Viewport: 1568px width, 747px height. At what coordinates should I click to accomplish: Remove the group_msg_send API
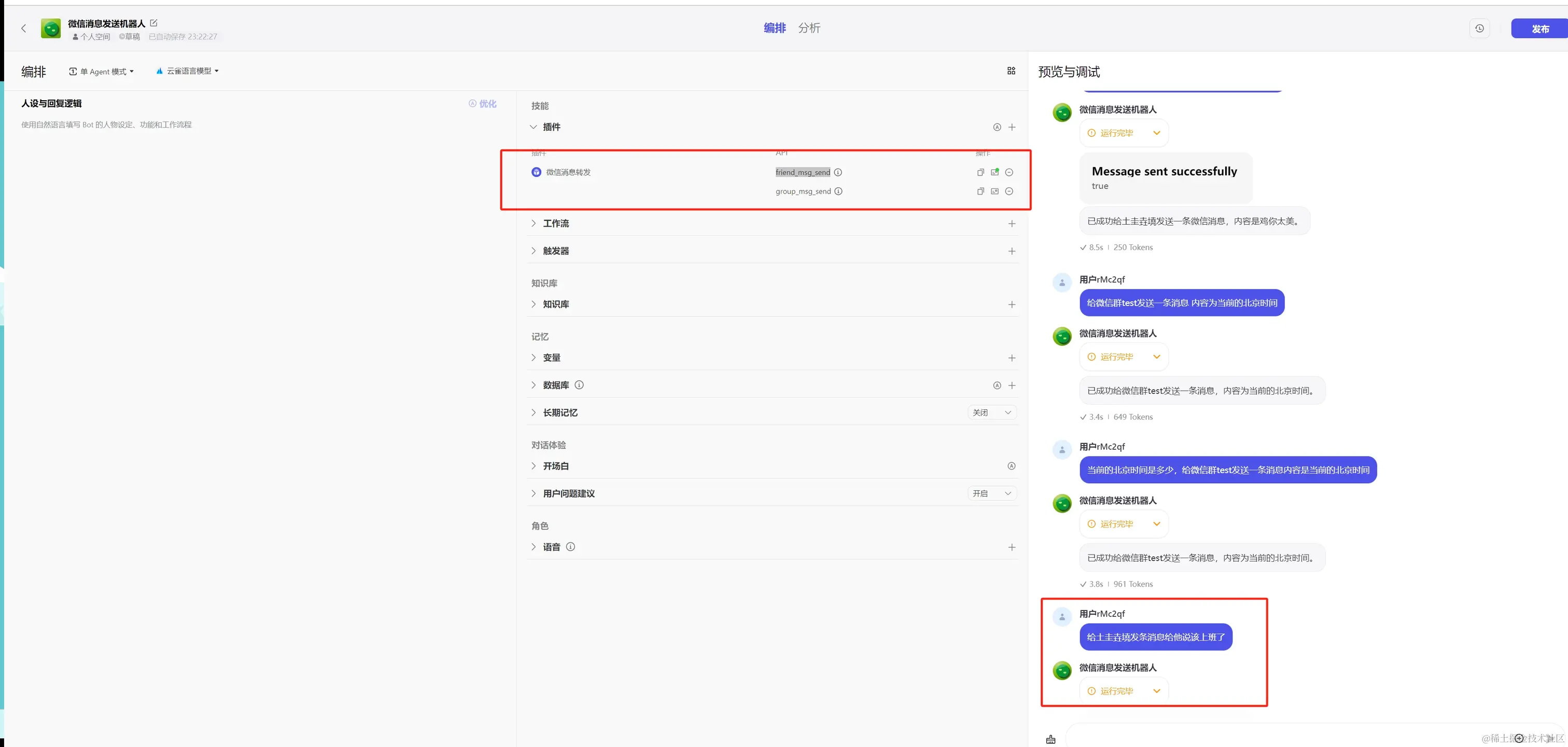(x=1009, y=191)
